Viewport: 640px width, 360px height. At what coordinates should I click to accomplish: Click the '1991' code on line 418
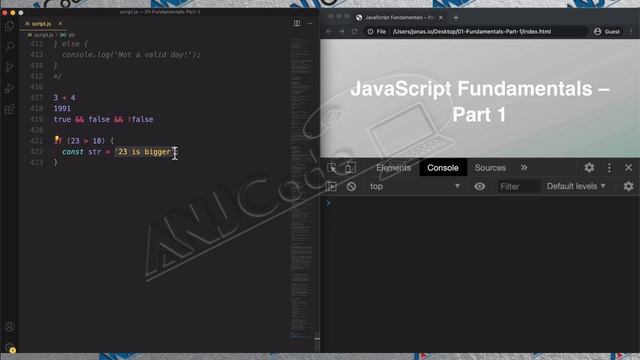[62, 109]
